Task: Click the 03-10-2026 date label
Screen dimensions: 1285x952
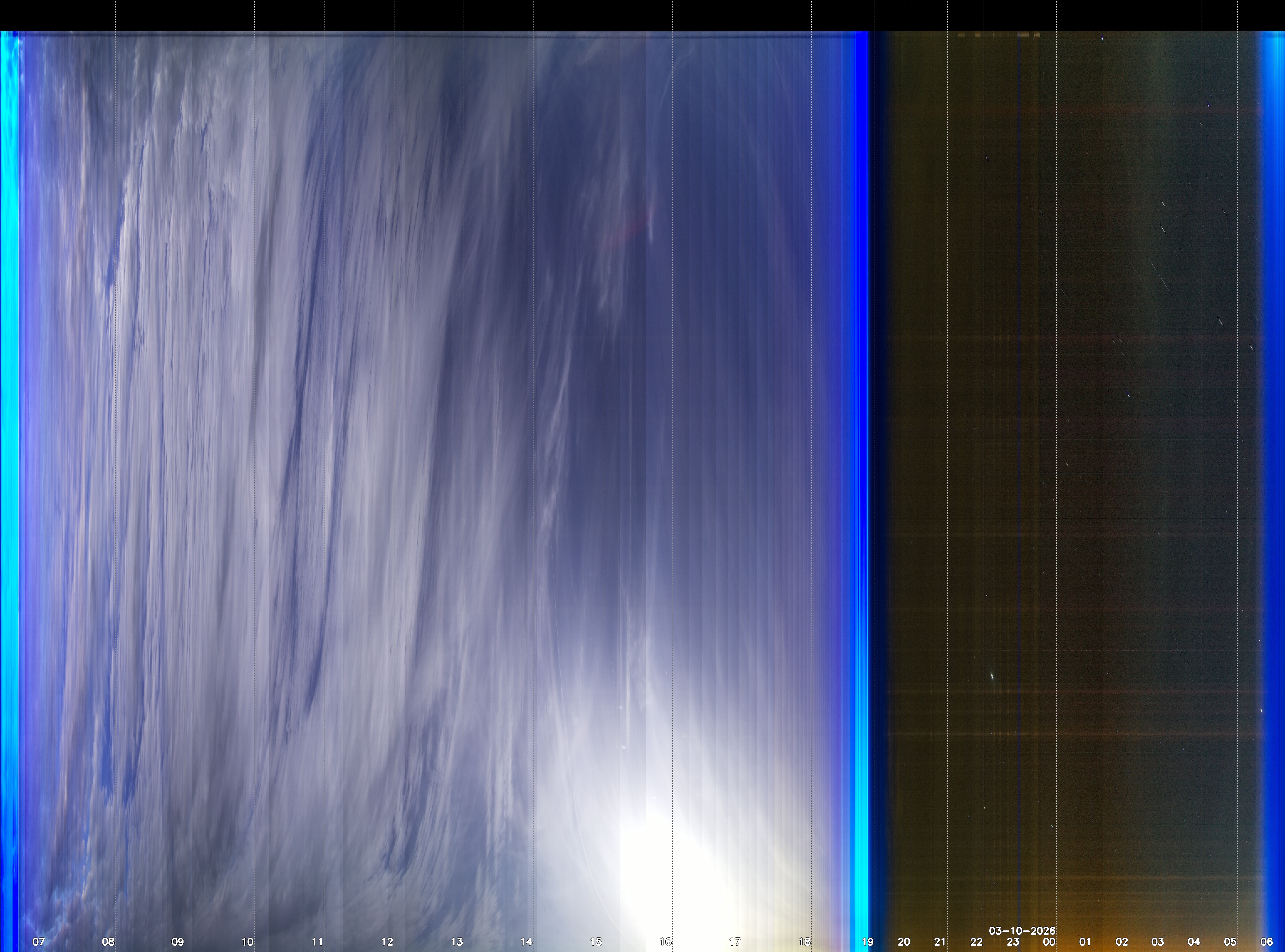Action: tap(1022, 931)
